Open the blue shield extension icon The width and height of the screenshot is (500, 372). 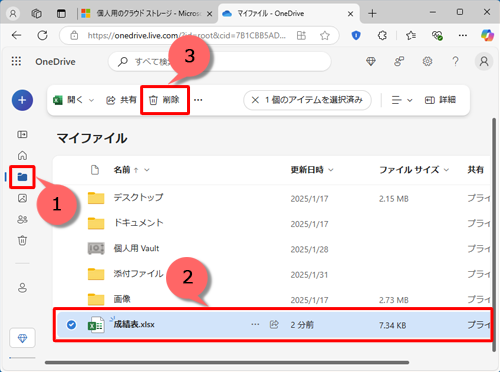click(x=356, y=35)
